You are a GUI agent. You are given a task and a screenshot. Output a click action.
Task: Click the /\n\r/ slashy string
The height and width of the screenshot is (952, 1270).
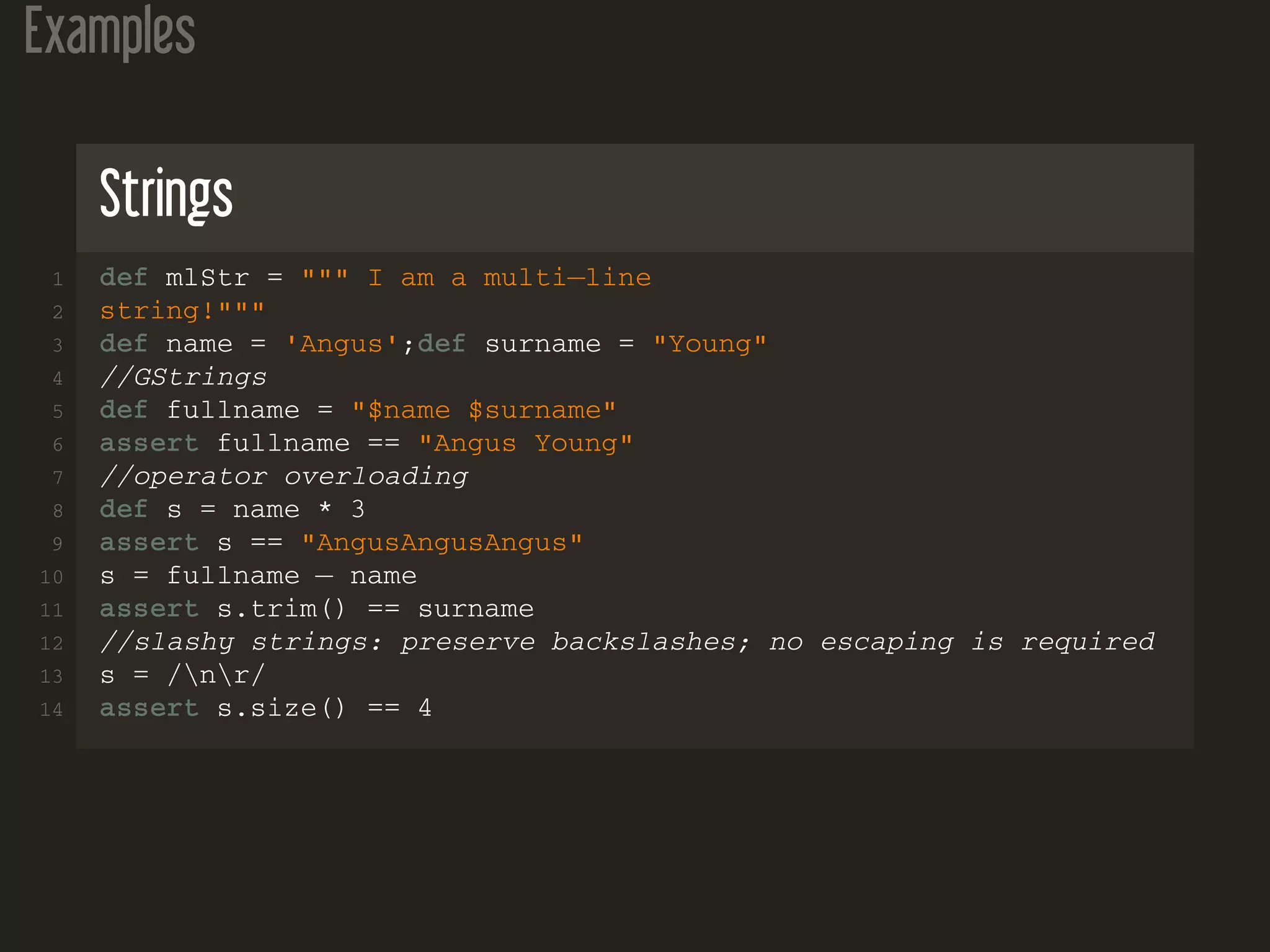[216, 675]
